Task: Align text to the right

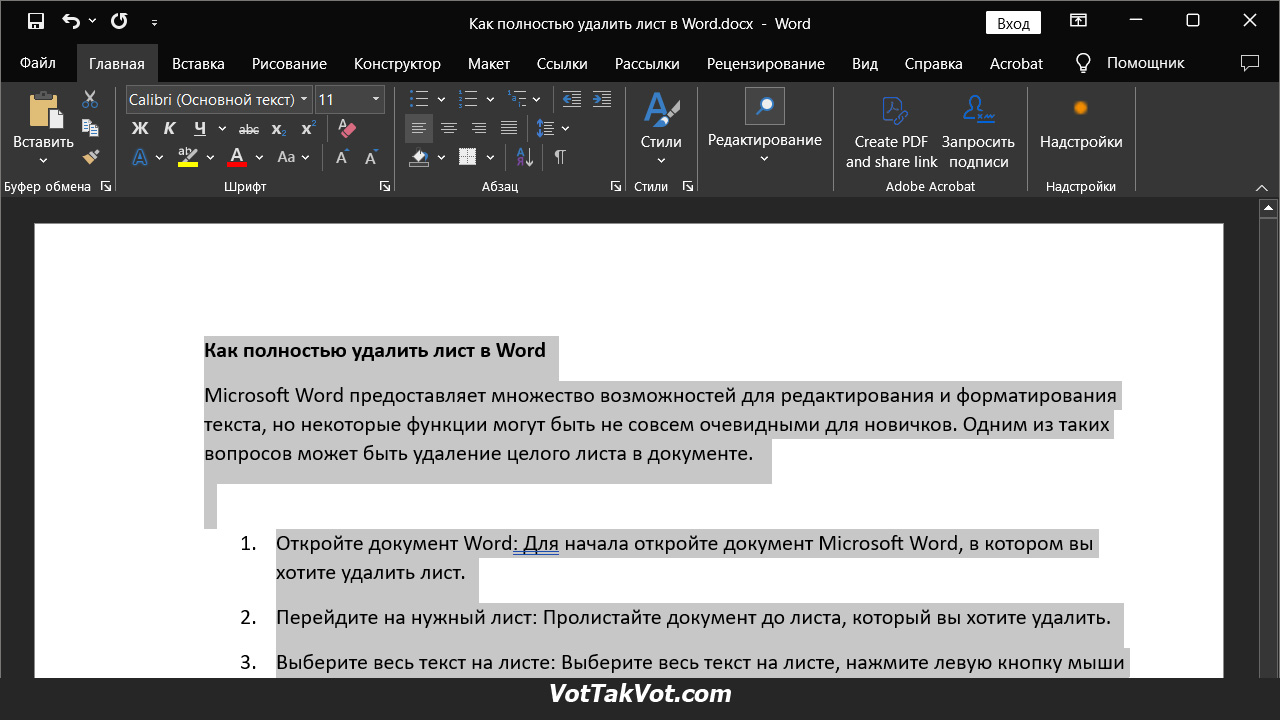Action: (479, 128)
